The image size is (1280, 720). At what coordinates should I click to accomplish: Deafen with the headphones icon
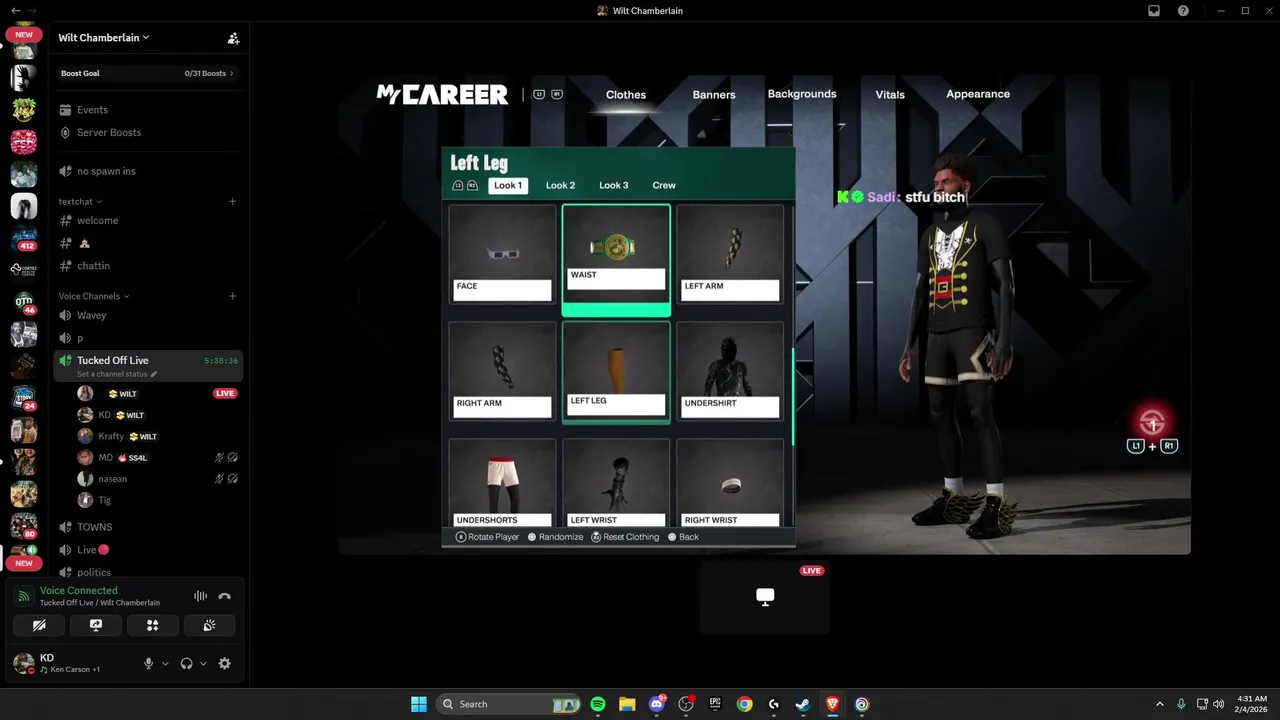[186, 663]
